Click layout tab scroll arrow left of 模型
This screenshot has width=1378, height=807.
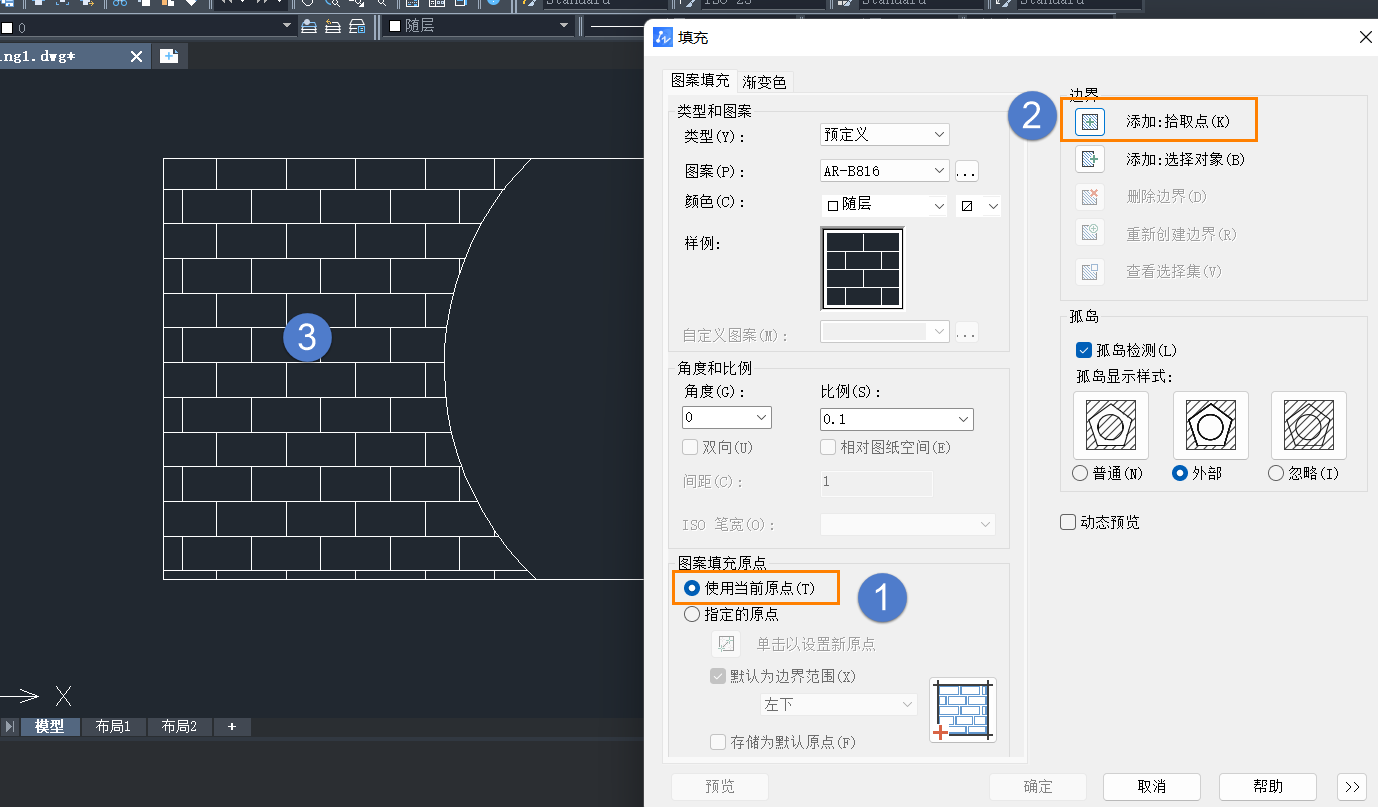pos(9,727)
